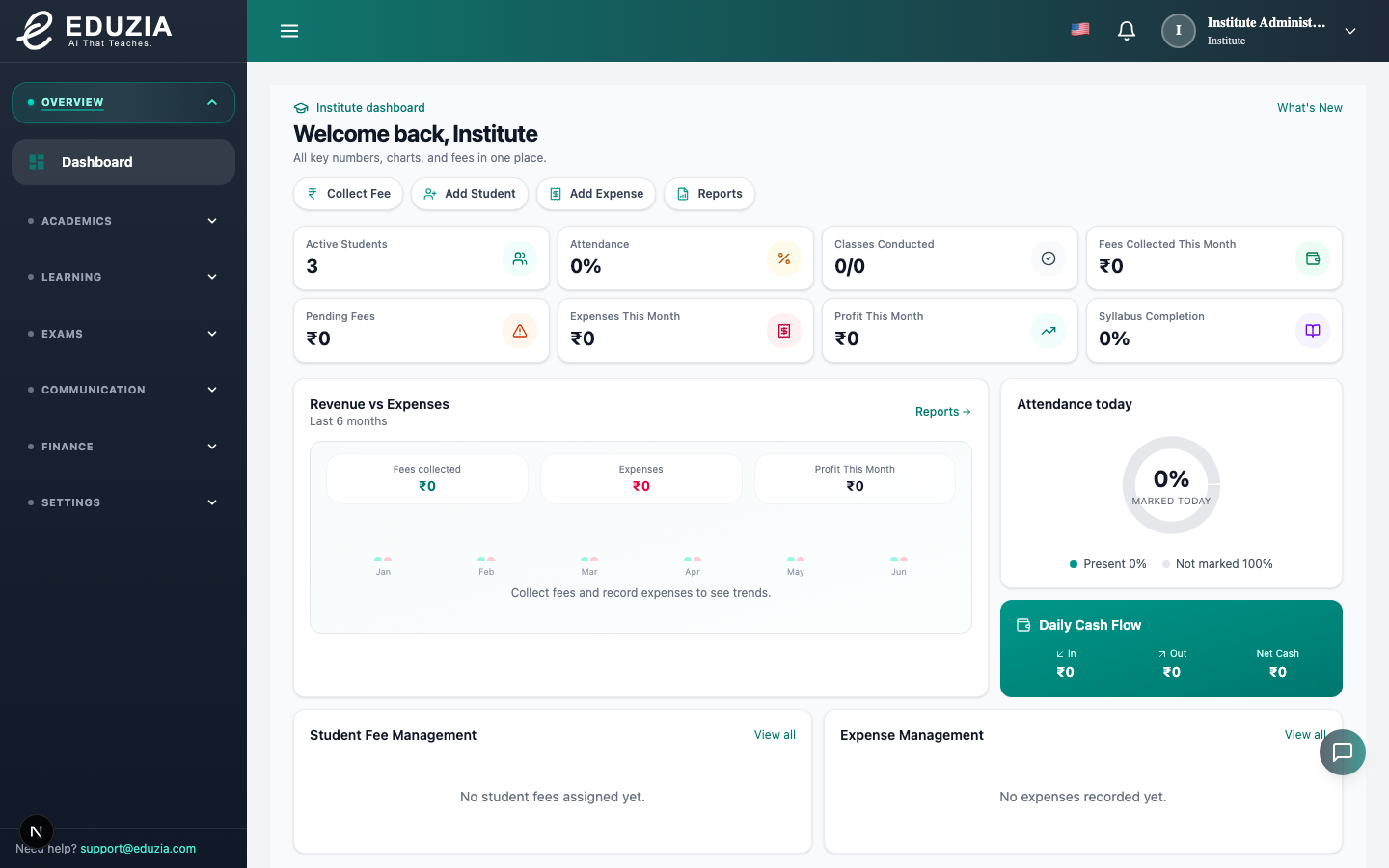
Task: Click the Add Student button
Action: [470, 194]
